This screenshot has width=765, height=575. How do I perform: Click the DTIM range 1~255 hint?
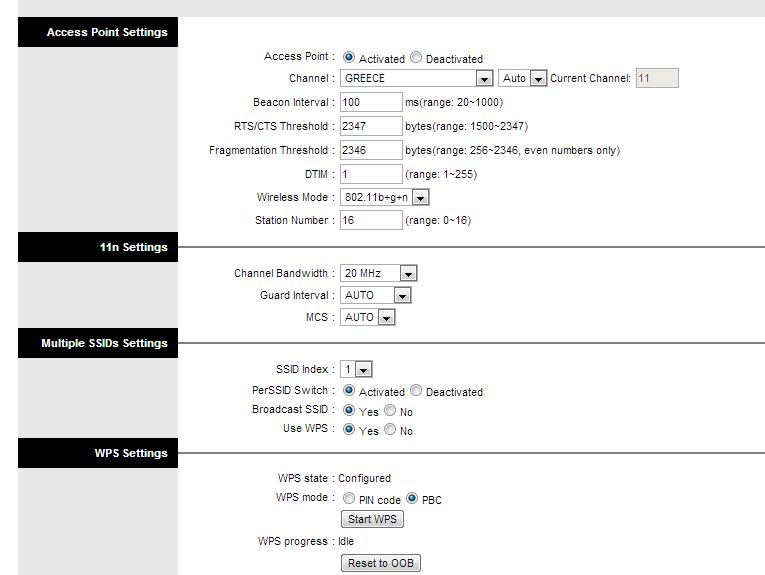[441, 174]
